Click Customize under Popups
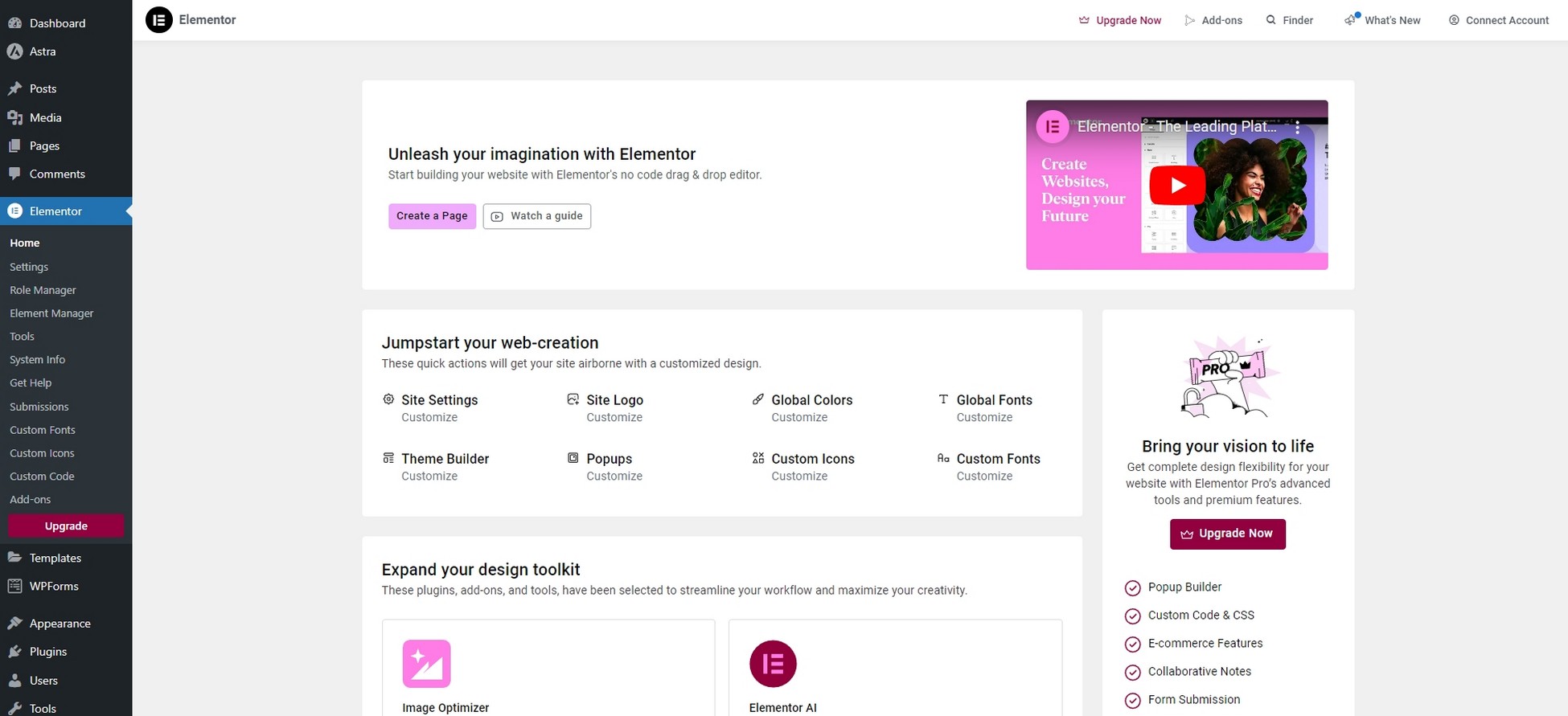The height and width of the screenshot is (716, 1568). (x=614, y=476)
